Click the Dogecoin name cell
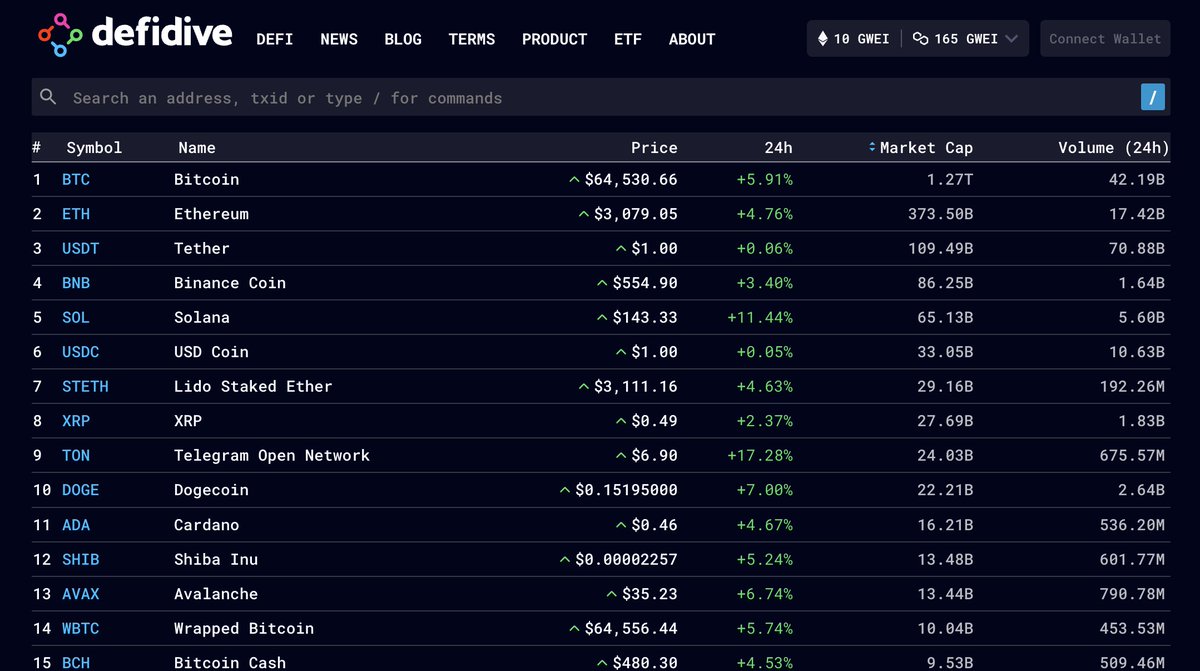Image resolution: width=1200 pixels, height=671 pixels. (211, 490)
